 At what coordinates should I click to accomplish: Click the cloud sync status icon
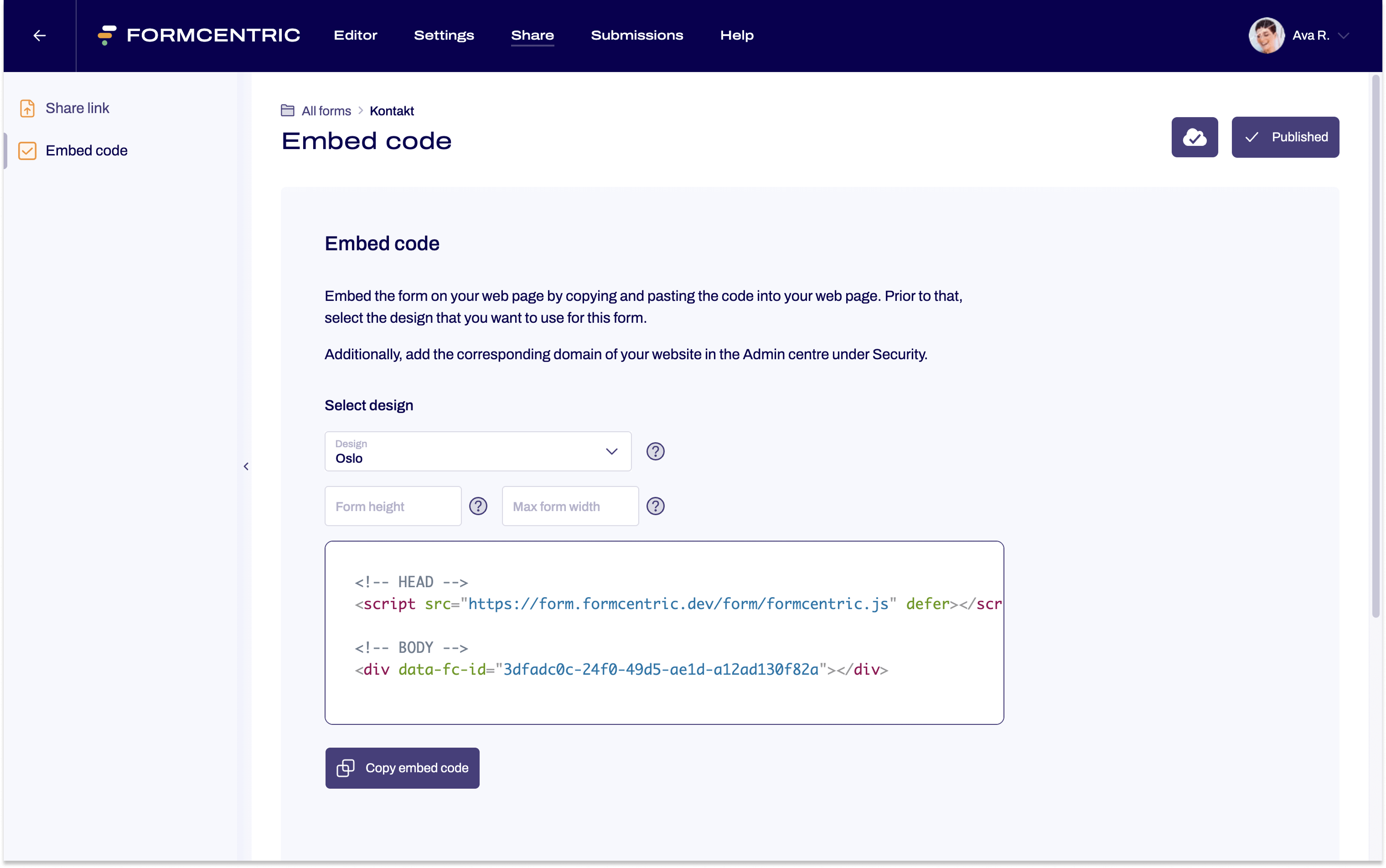1194,137
